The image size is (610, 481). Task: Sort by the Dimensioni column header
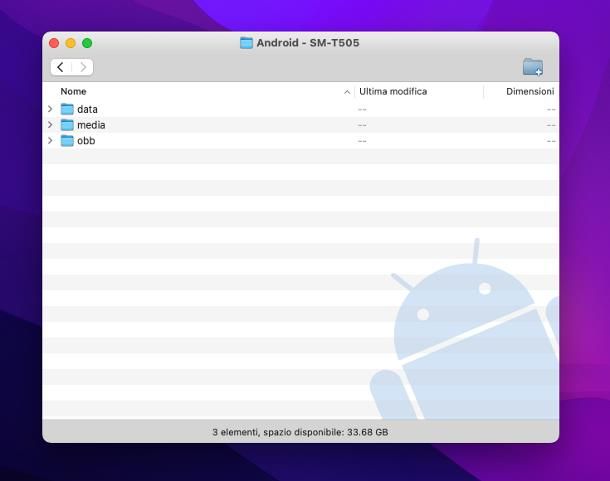pyautogui.click(x=530, y=91)
